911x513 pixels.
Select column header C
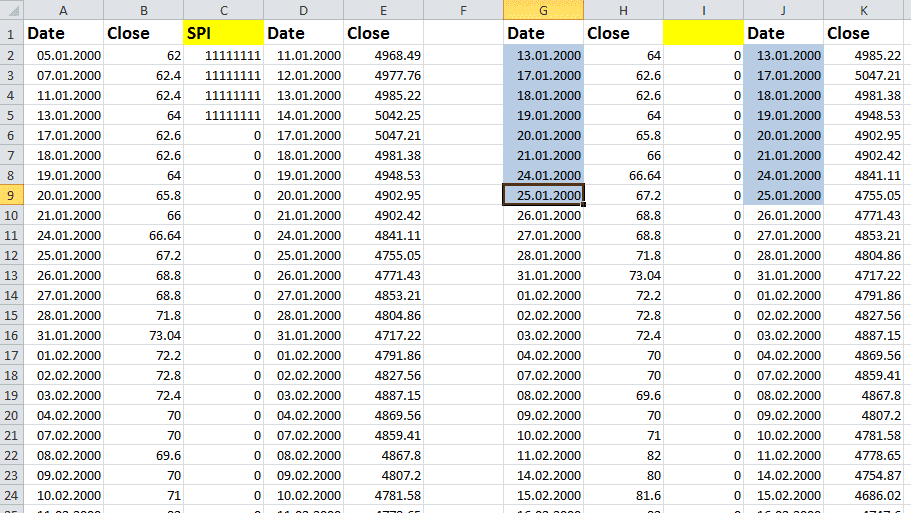(x=223, y=9)
